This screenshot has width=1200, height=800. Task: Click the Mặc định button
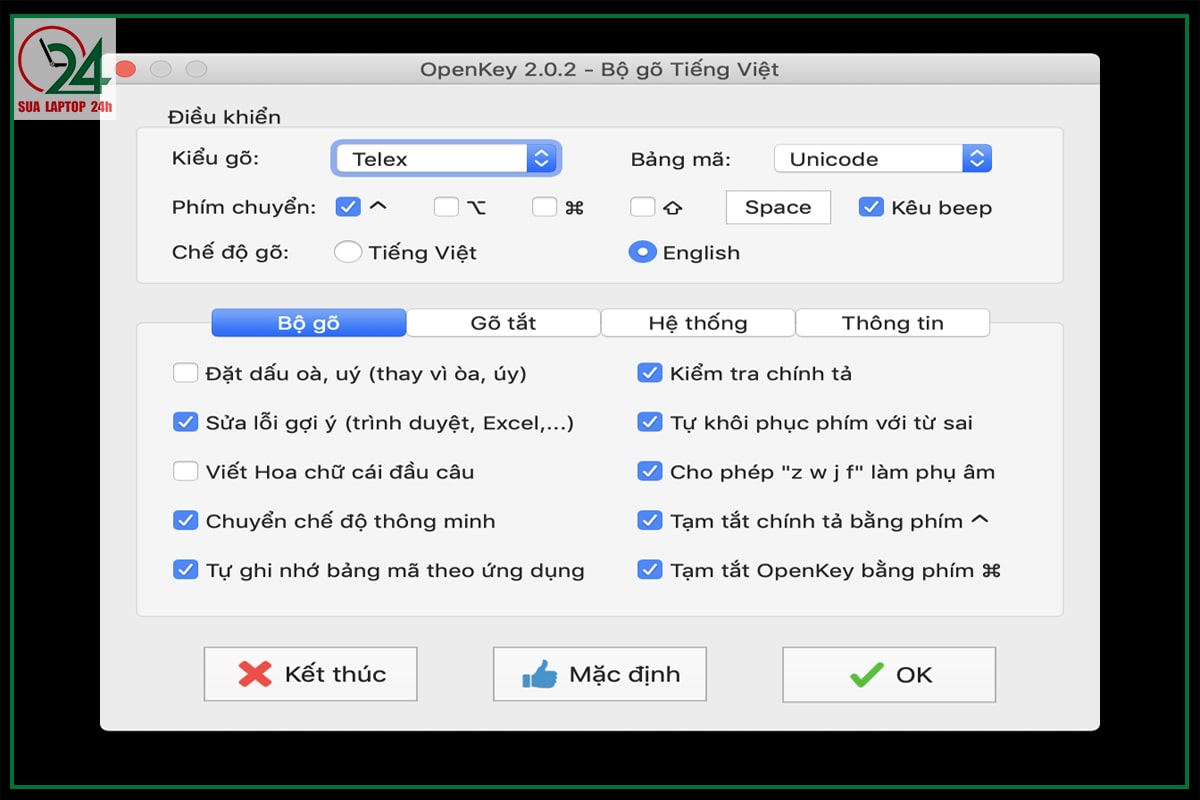[x=600, y=674]
